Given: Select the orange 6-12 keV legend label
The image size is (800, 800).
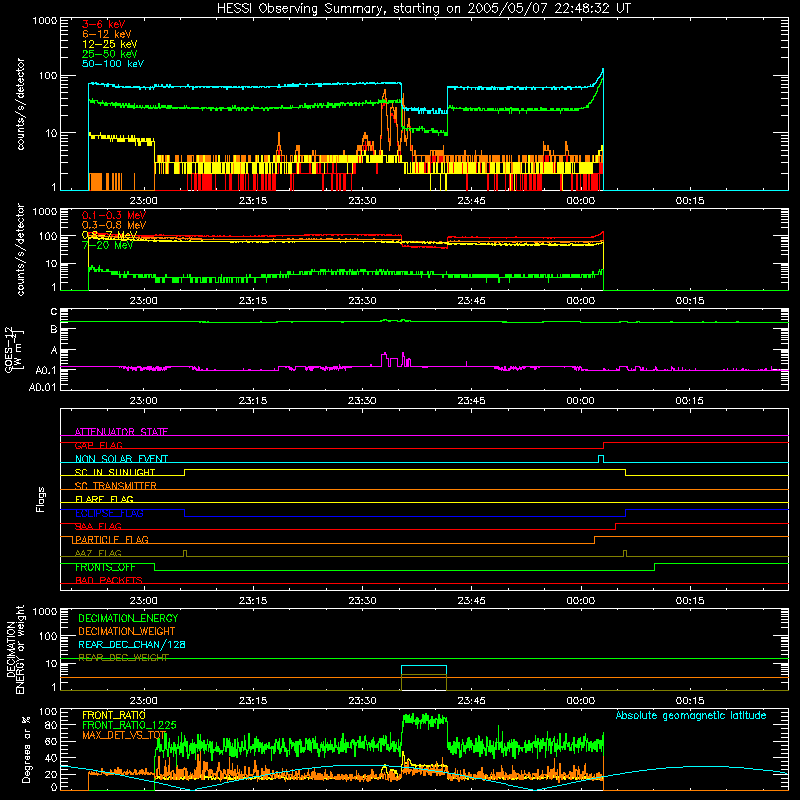Looking at the screenshot, I should point(106,34).
